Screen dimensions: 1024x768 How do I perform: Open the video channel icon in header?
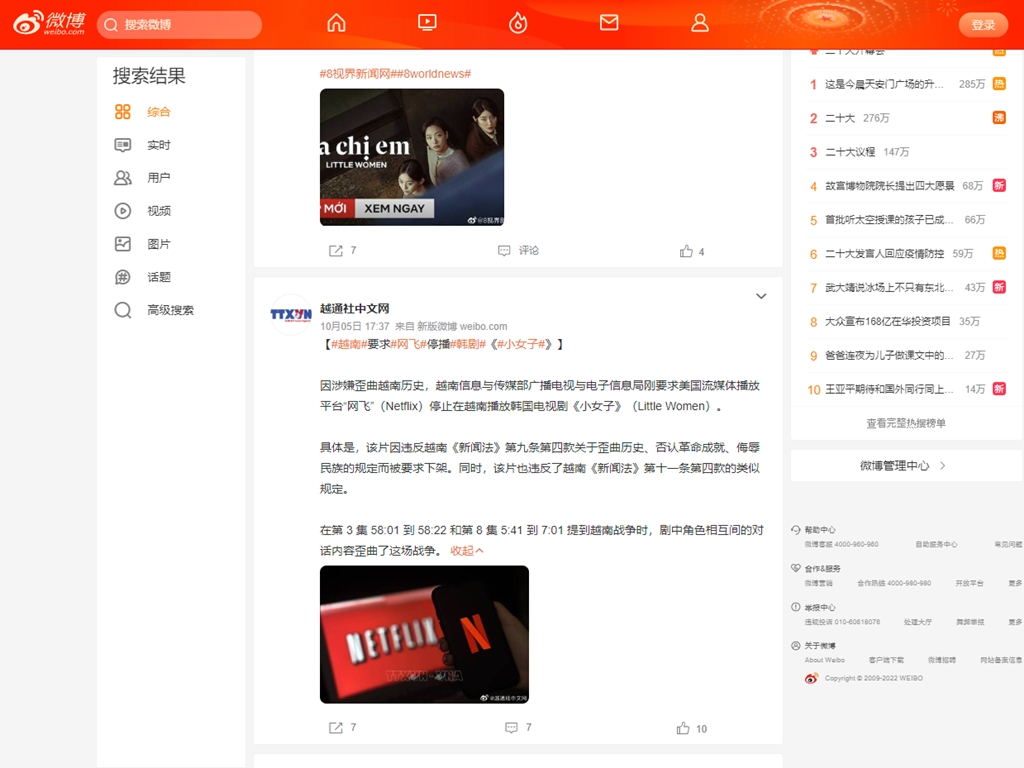pyautogui.click(x=427, y=23)
